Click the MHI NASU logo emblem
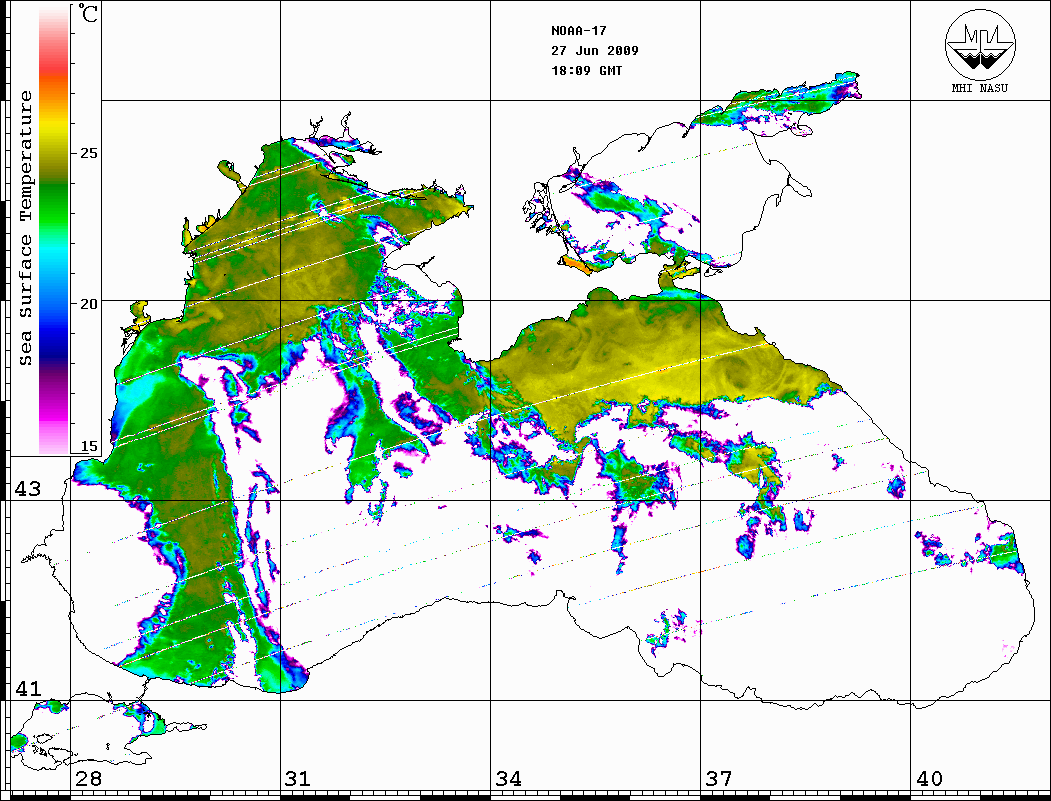The height and width of the screenshot is (801, 1051). pos(980,44)
